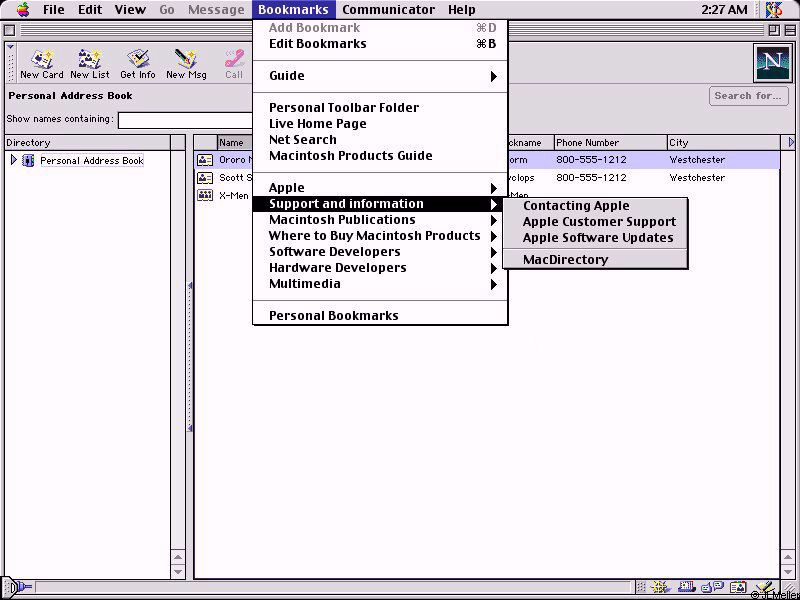Open the Inbox mailbox icon in the component bar
The height and width of the screenshot is (600, 800).
tap(686, 588)
